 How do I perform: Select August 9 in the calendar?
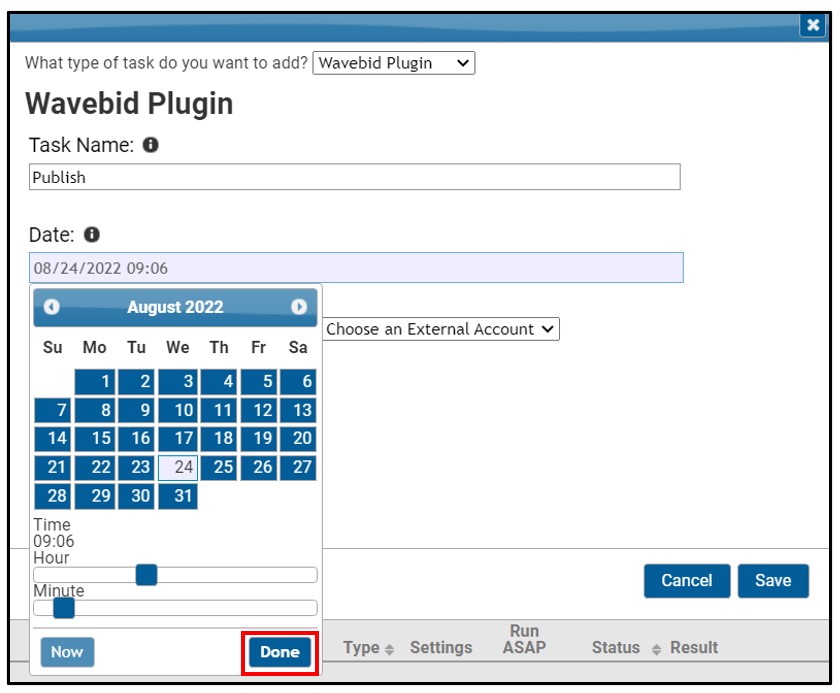point(137,410)
